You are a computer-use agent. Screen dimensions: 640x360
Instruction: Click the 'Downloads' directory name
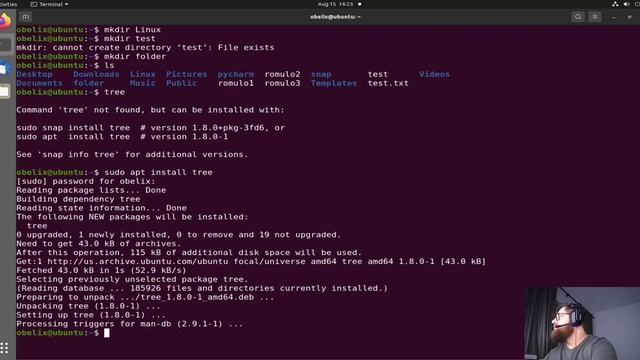96,74
